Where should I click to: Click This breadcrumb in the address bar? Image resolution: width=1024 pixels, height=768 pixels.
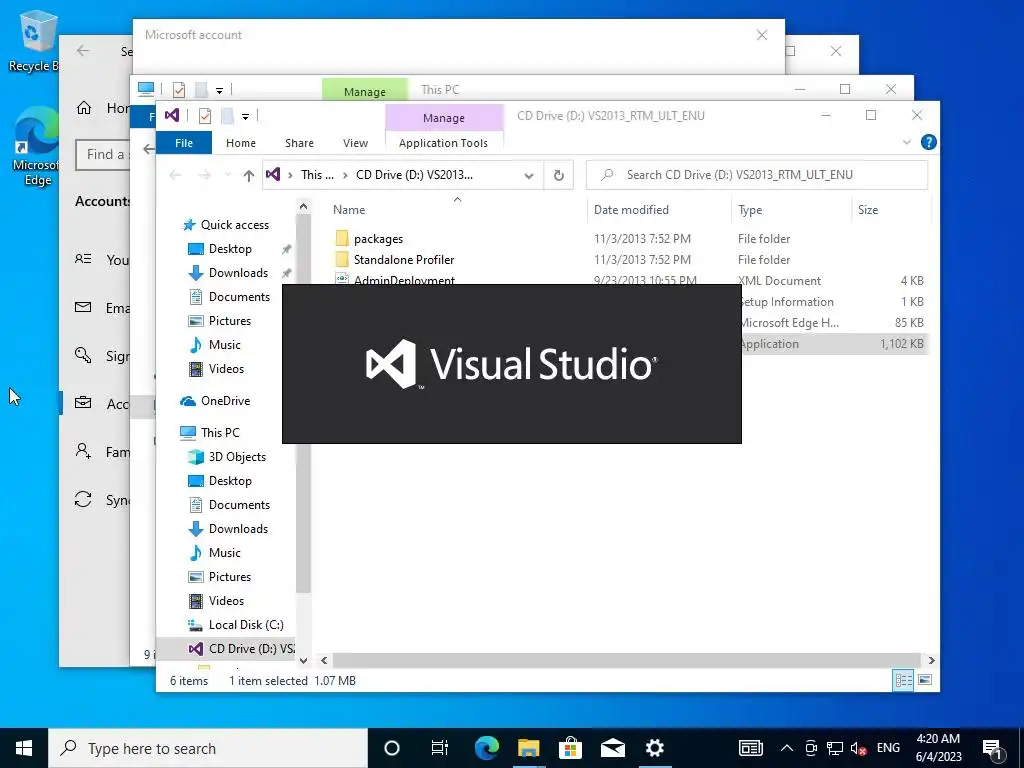click(317, 175)
